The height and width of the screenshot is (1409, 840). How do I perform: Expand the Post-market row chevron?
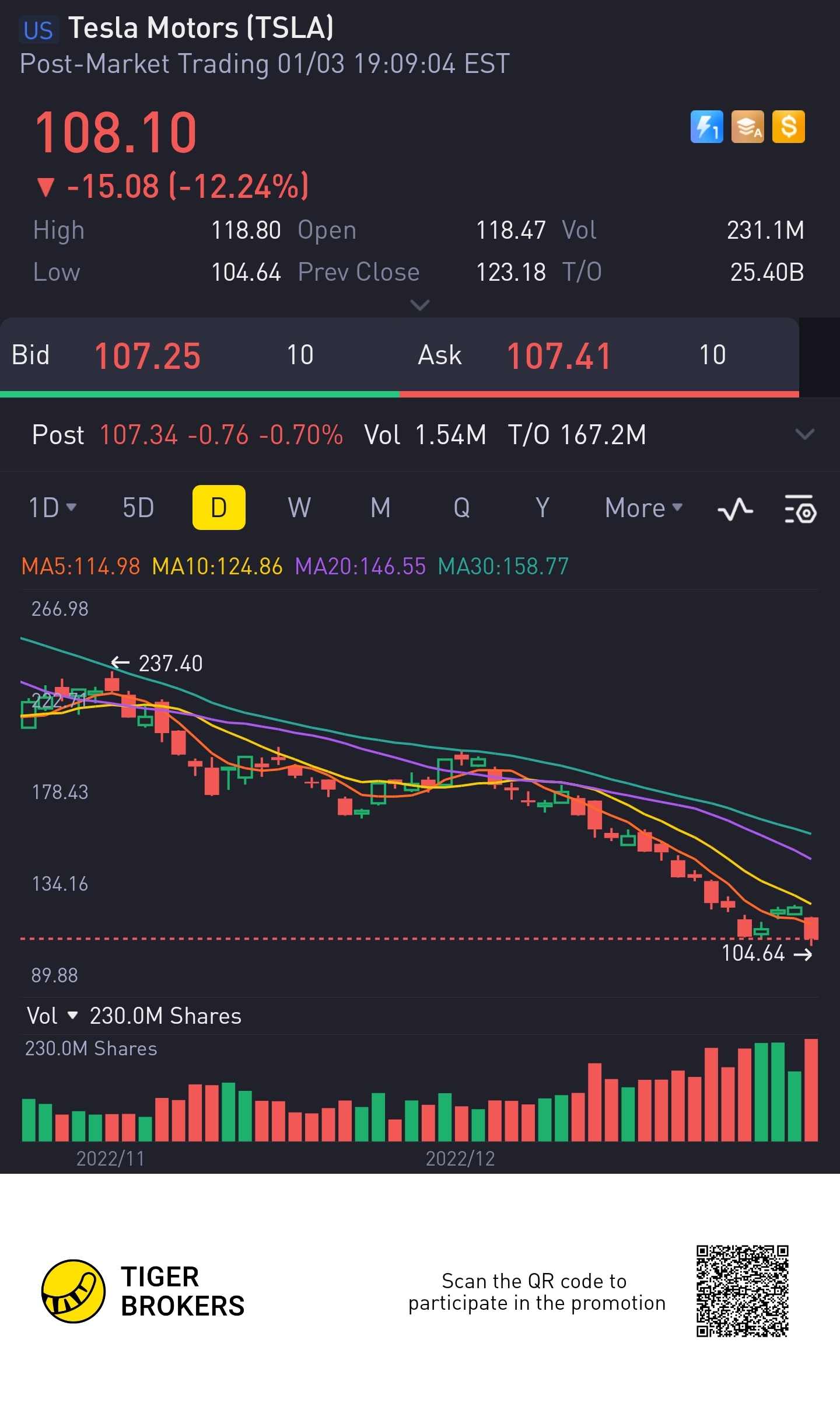click(x=804, y=434)
